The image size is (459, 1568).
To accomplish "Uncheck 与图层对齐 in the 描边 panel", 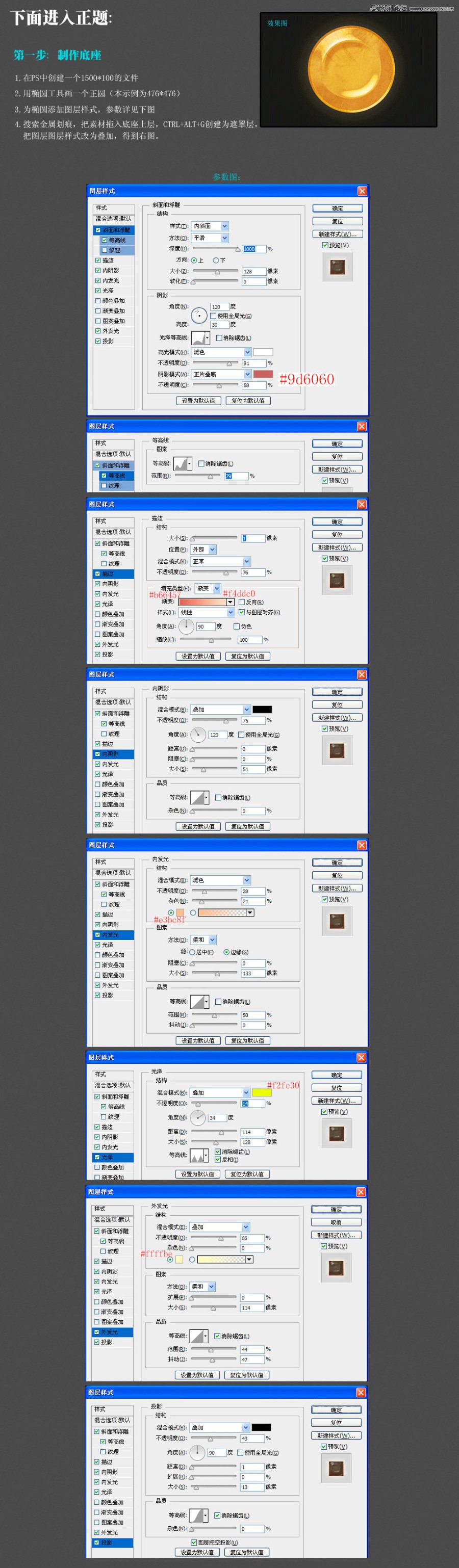I will pyautogui.click(x=242, y=612).
